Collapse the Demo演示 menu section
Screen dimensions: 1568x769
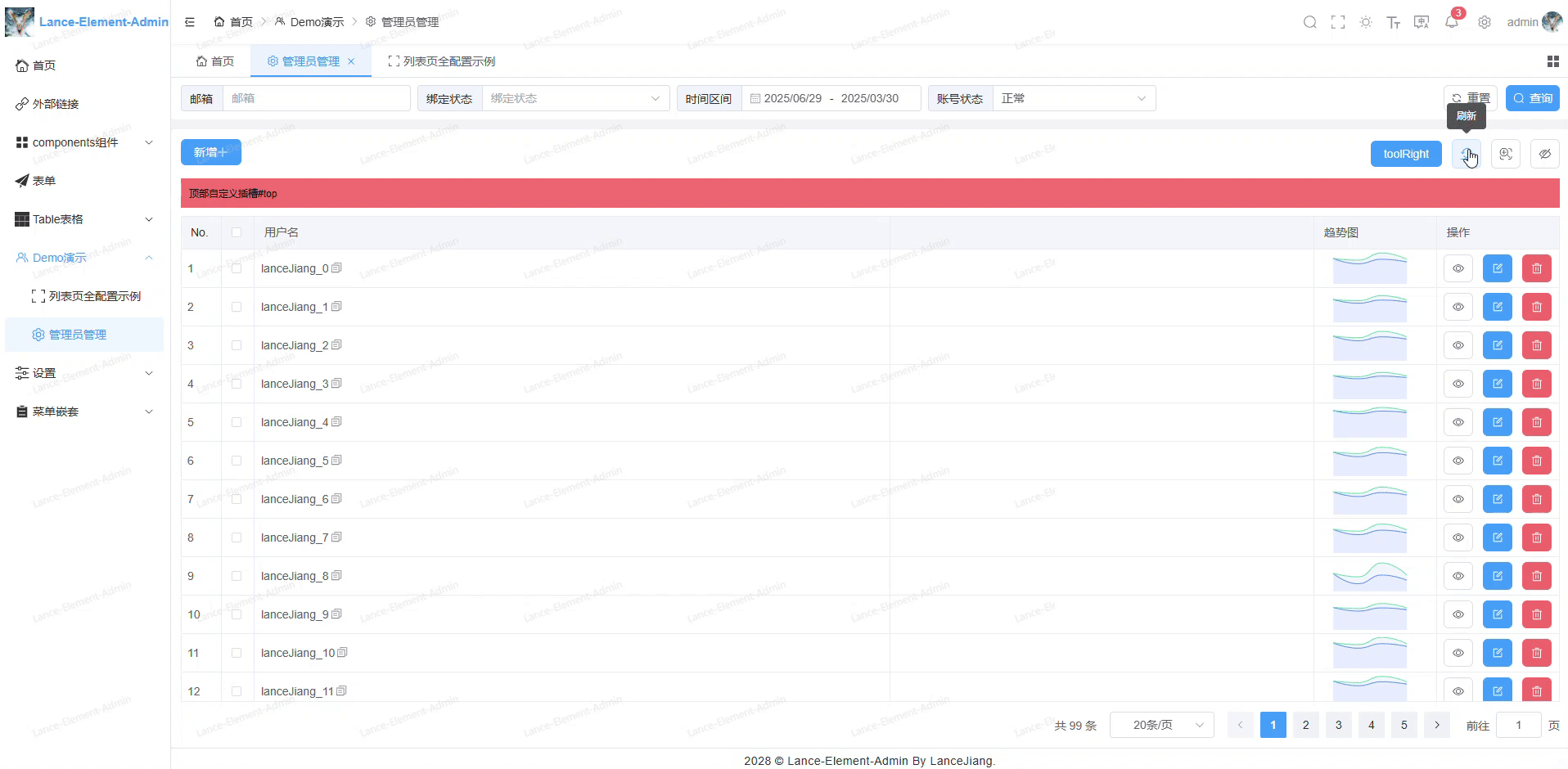point(84,257)
